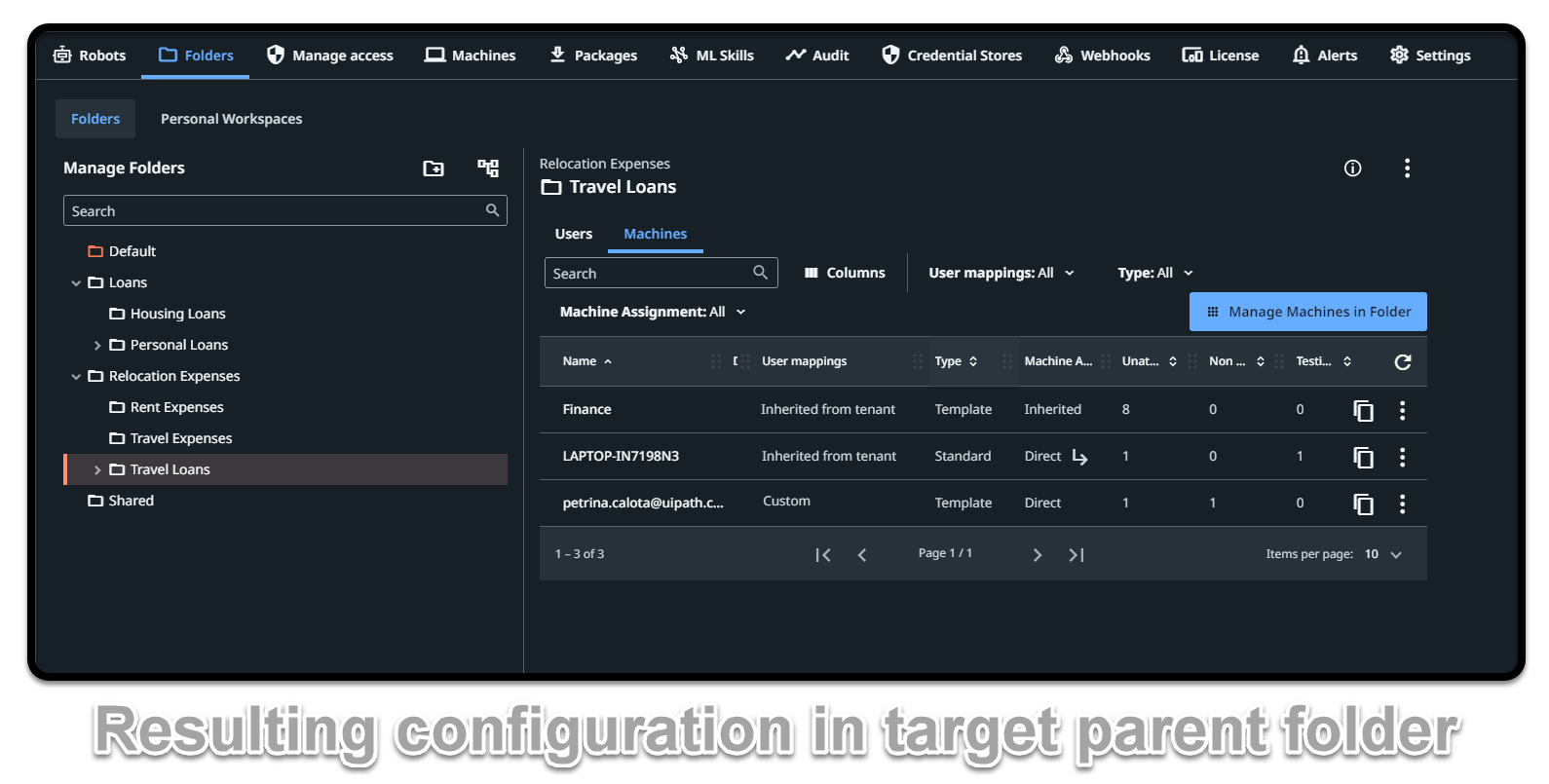1549x784 pixels.
Task: Select the Machines tab in folder details
Action: tap(655, 234)
